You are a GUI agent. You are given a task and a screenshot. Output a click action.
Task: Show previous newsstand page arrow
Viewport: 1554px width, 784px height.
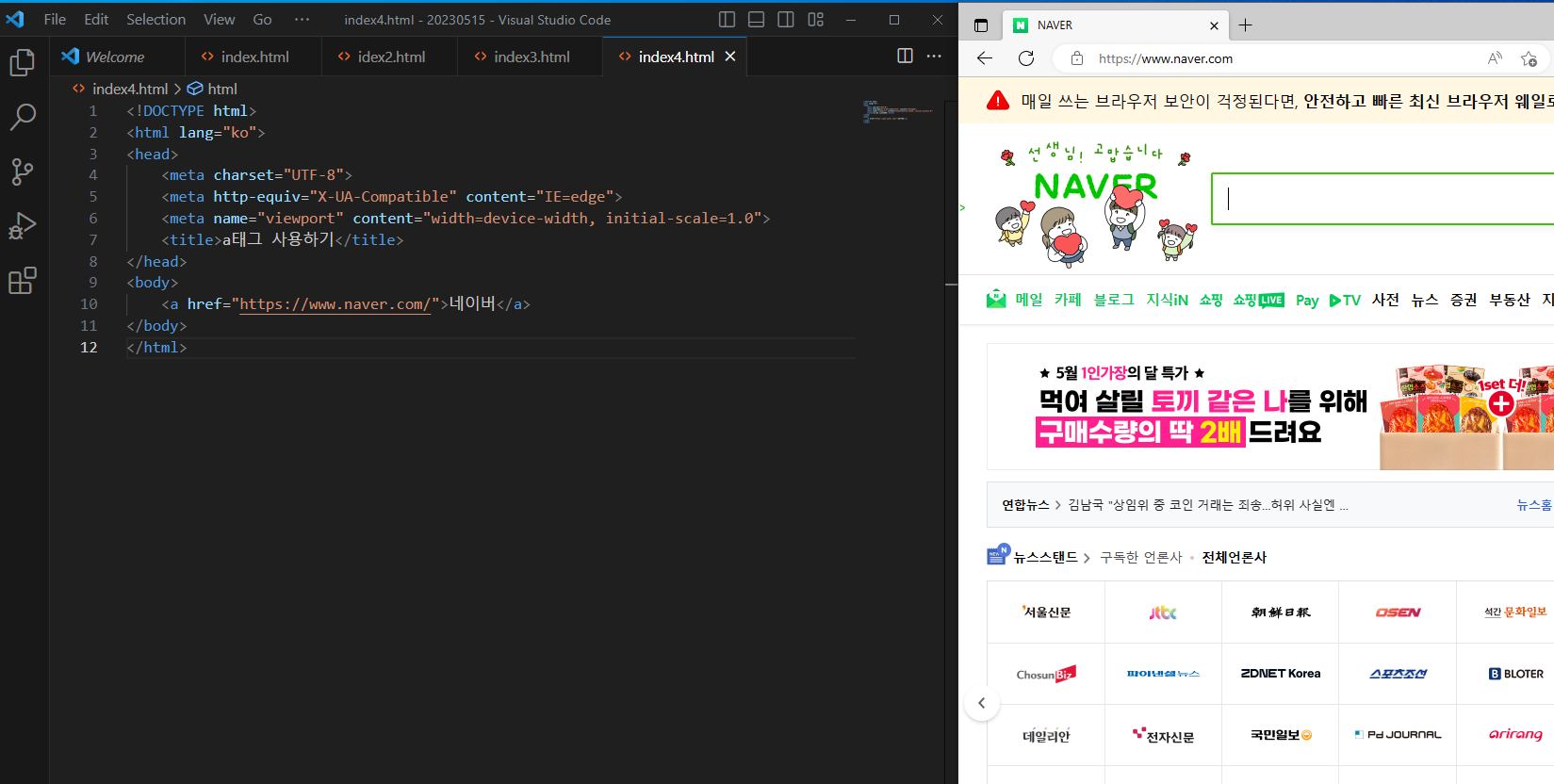point(982,703)
